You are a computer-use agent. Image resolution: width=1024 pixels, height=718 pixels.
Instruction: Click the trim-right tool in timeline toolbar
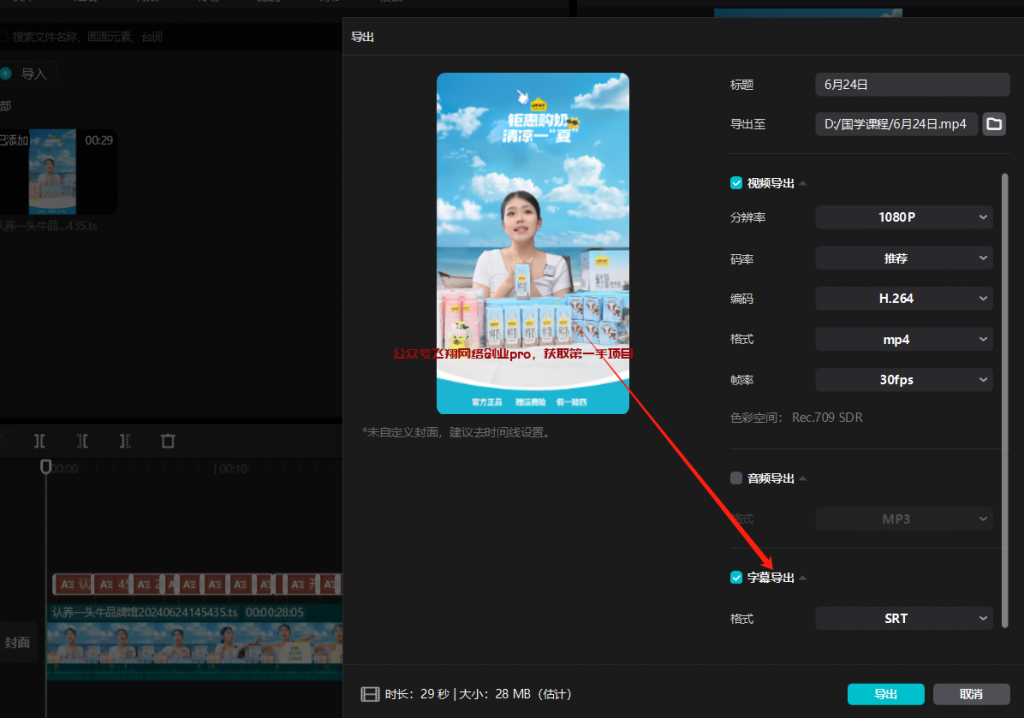125,441
